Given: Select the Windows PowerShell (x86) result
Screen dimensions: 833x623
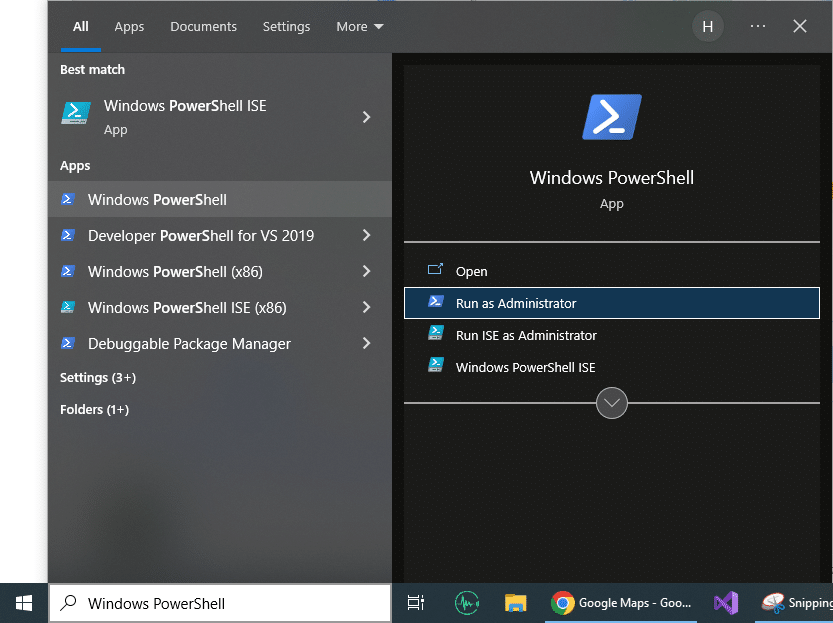Looking at the screenshot, I should [x=220, y=271].
